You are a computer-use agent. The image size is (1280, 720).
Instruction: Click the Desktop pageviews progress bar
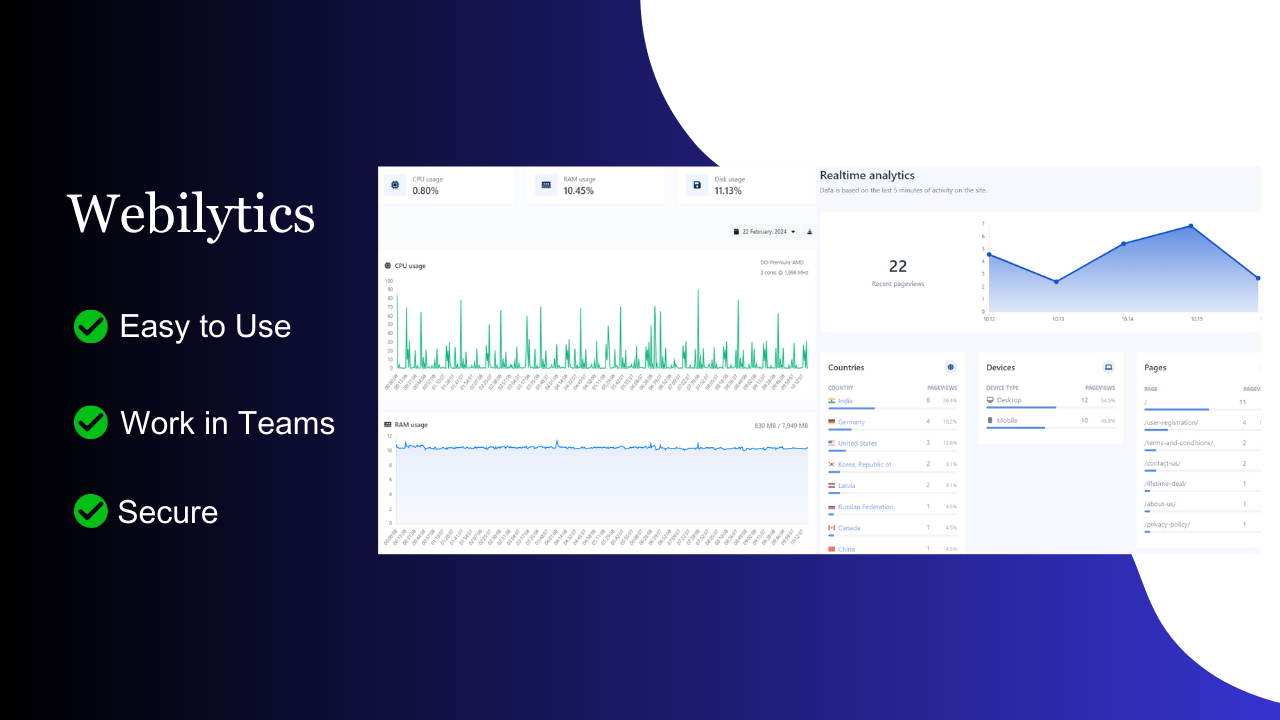click(1051, 408)
